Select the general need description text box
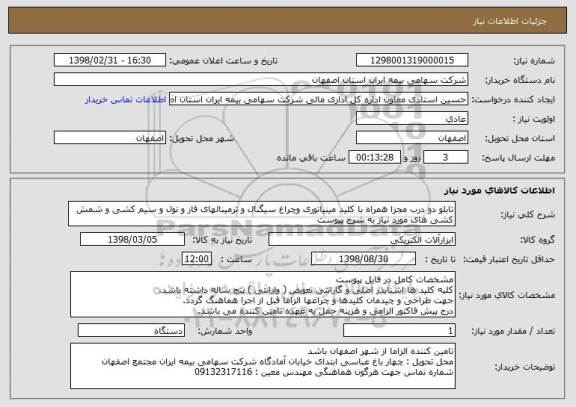The image size is (576, 407). pyautogui.click(x=262, y=214)
